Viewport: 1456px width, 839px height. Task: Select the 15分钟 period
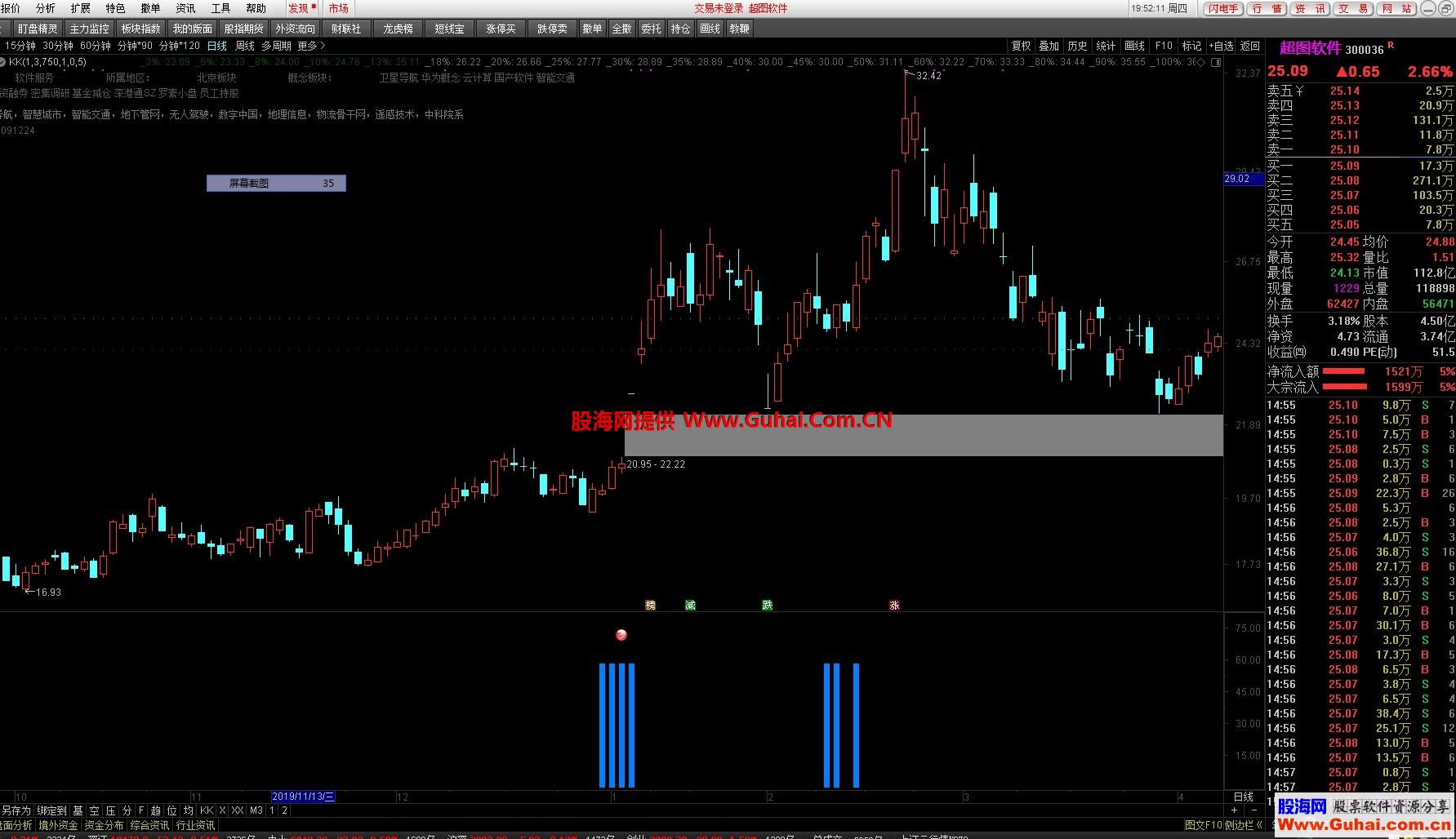point(20,46)
